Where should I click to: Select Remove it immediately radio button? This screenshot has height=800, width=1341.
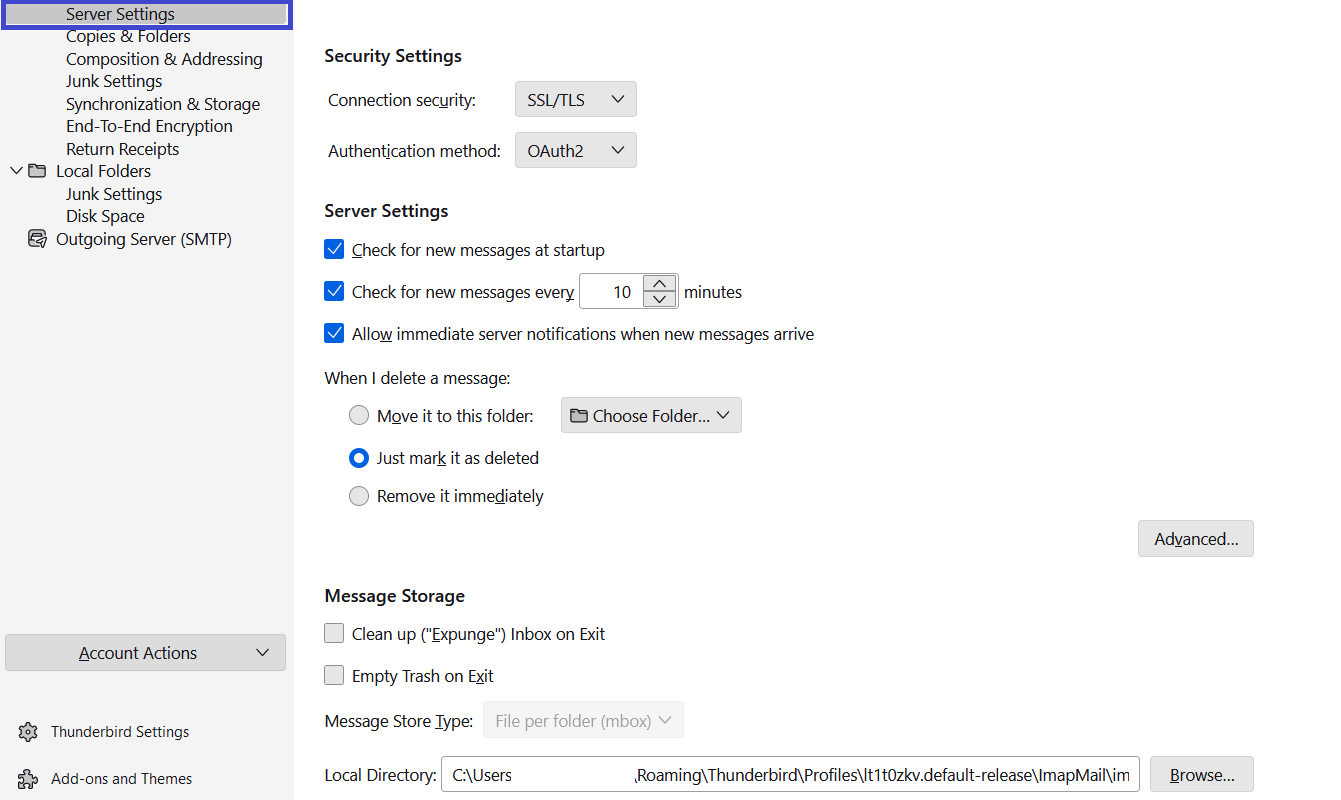click(359, 495)
